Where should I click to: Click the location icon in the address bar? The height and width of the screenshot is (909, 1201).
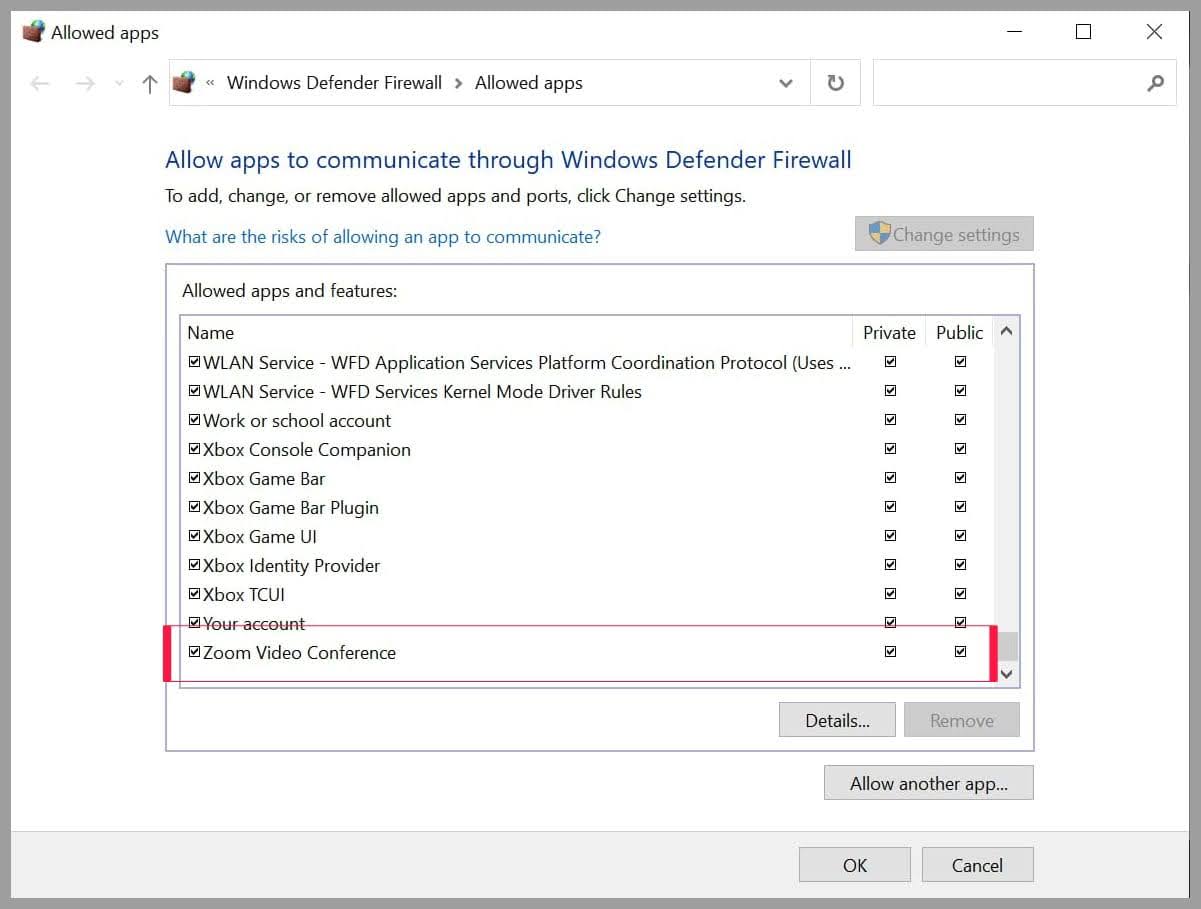tap(183, 83)
